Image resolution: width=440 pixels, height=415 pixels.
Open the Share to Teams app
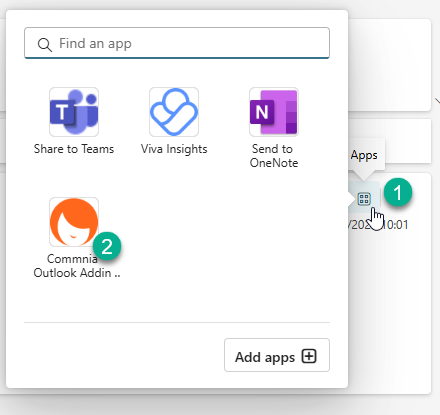click(x=74, y=112)
